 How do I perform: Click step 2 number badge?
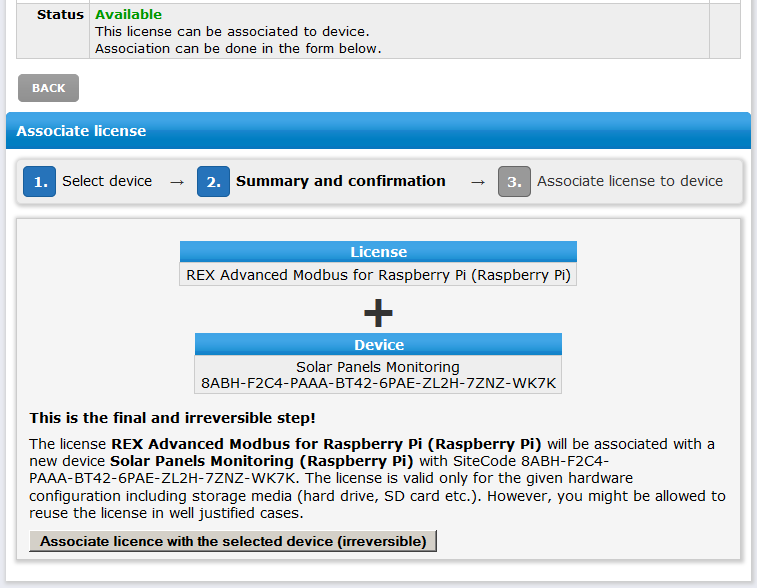pyautogui.click(x=213, y=182)
